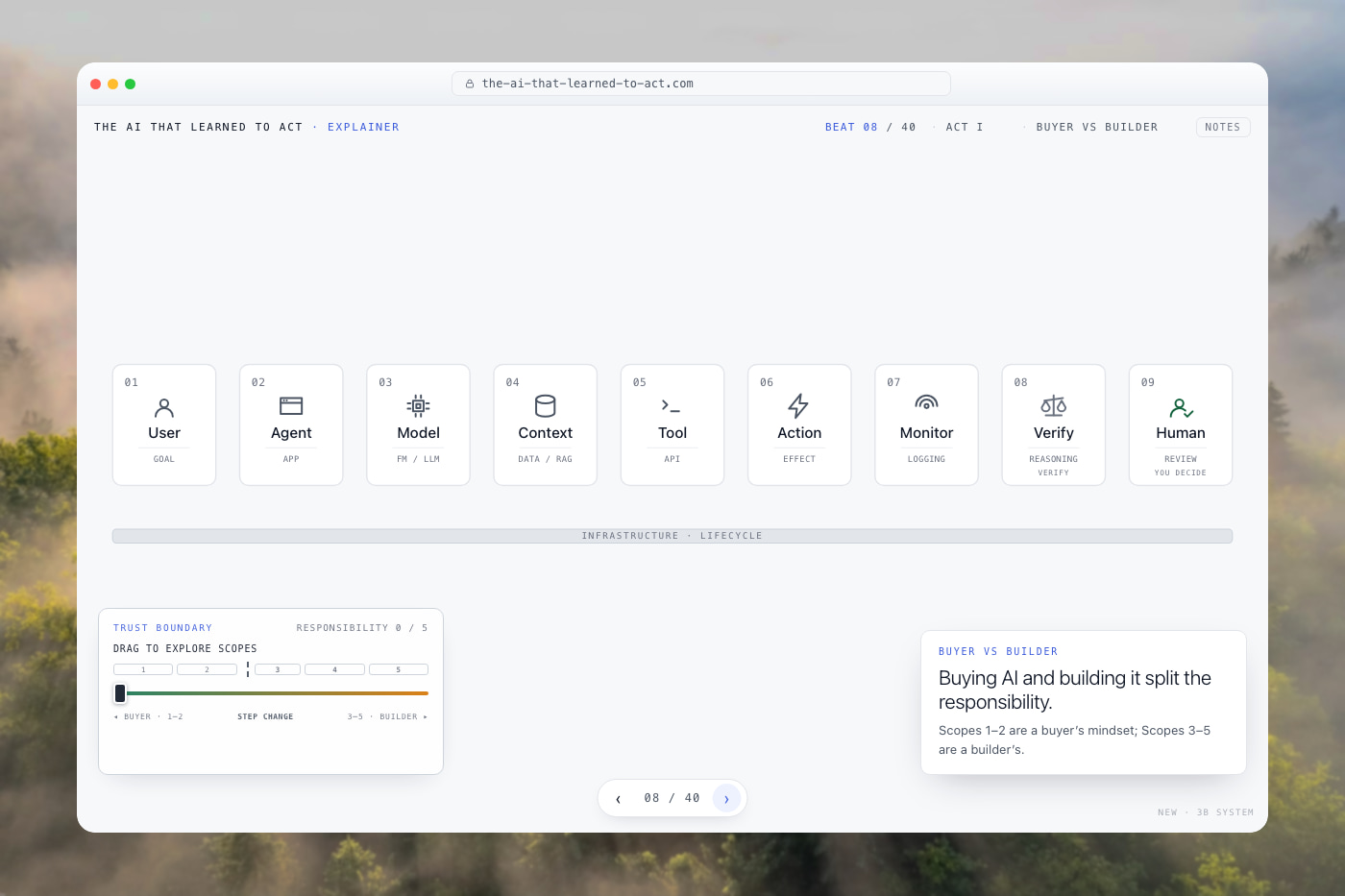Click the headline about buying AI and building it
The height and width of the screenshot is (896, 1345).
click(x=1075, y=690)
